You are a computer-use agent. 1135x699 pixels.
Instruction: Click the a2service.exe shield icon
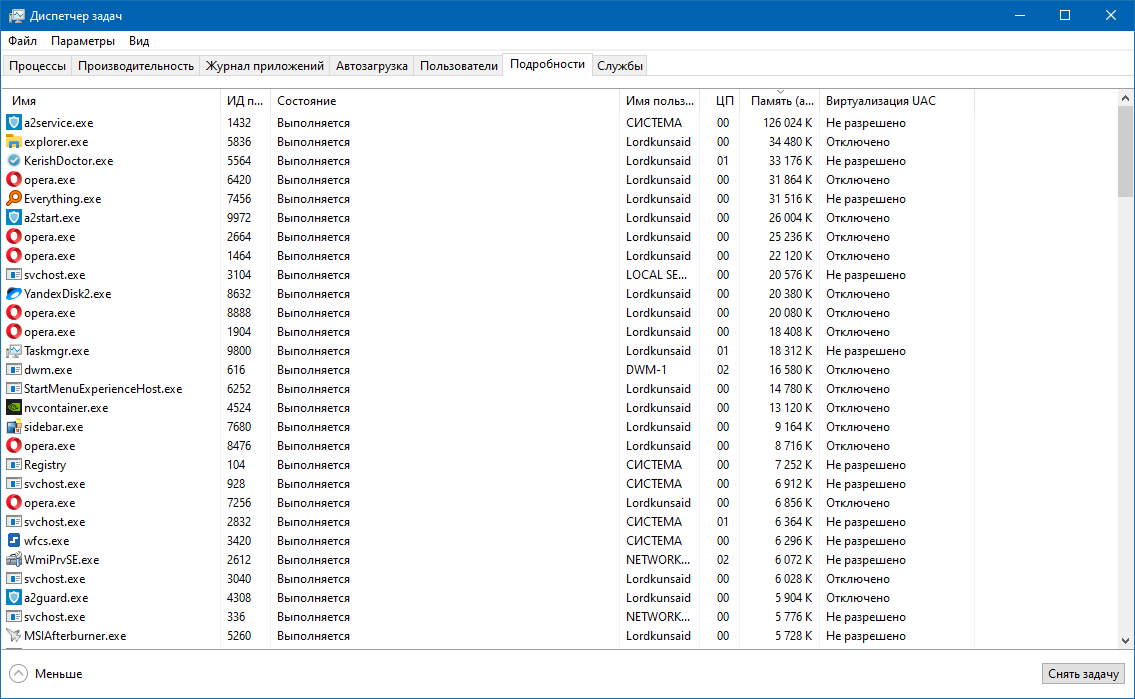click(14, 123)
